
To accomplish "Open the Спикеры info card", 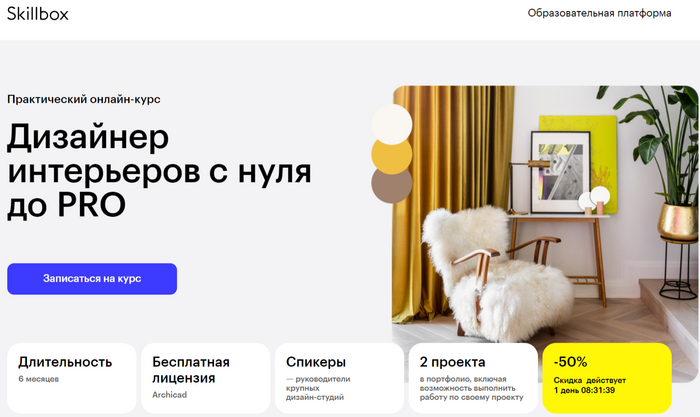I will (339, 378).
